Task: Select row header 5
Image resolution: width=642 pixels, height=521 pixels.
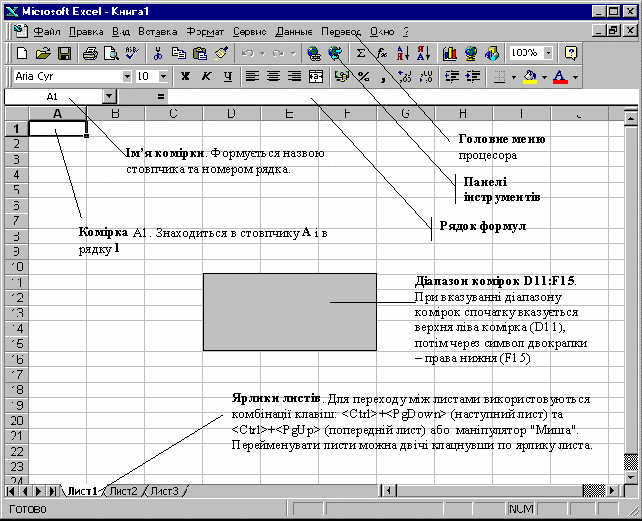Action: 16,190
